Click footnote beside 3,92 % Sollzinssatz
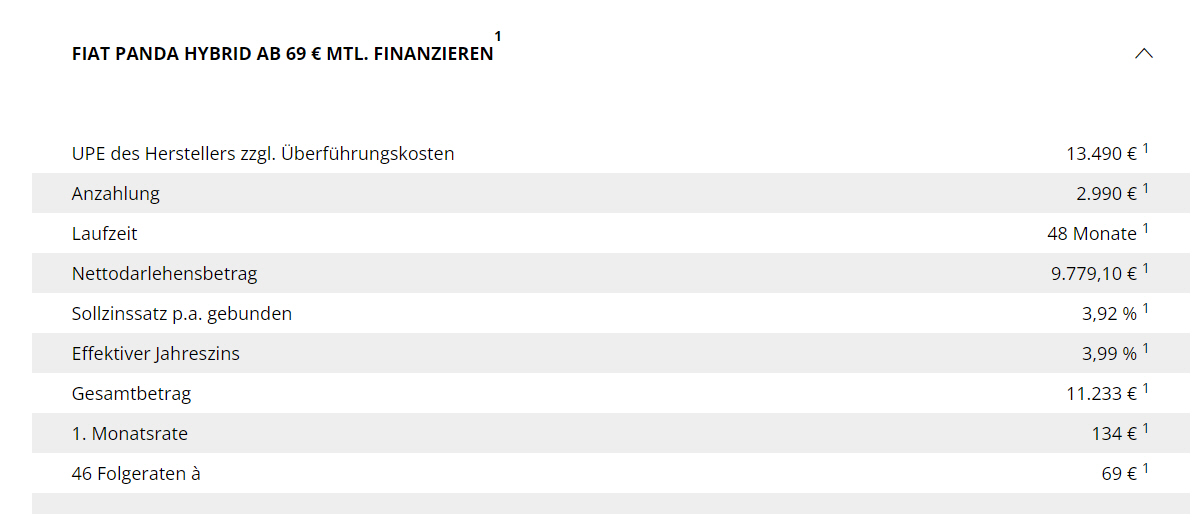 1146,309
